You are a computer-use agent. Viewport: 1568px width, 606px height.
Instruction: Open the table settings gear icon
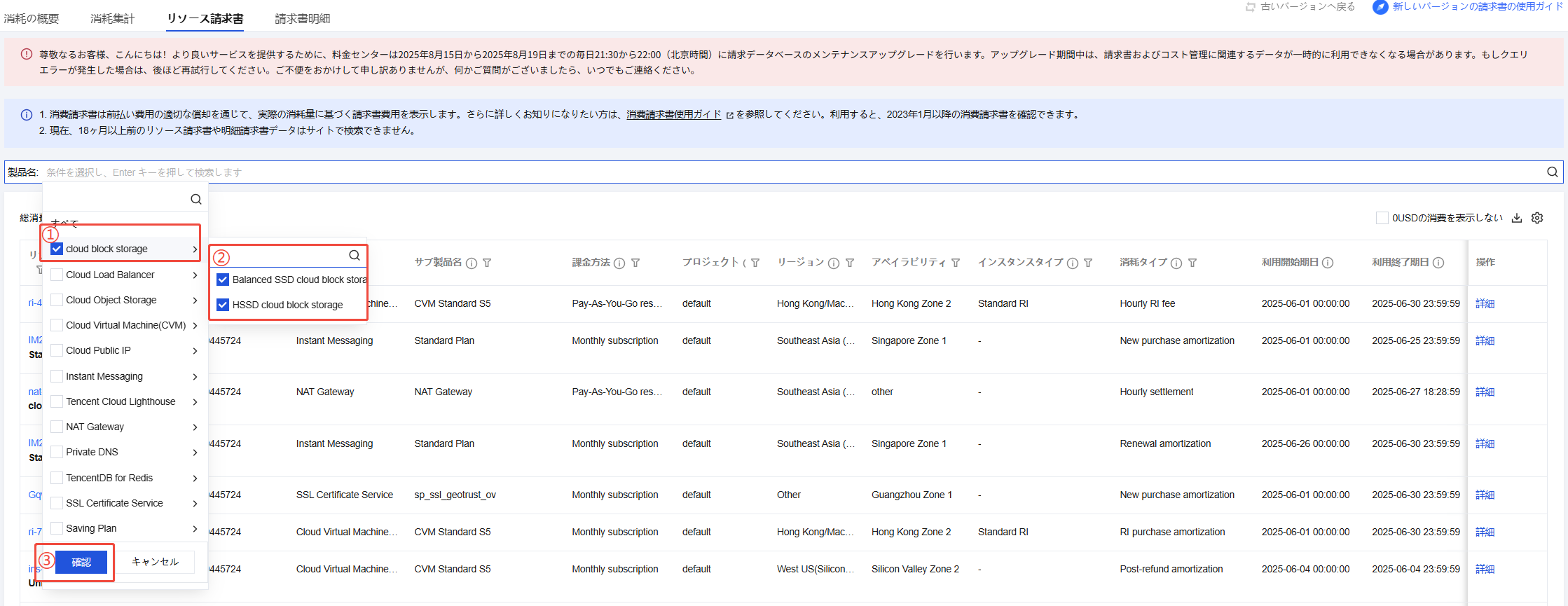pyautogui.click(x=1537, y=218)
